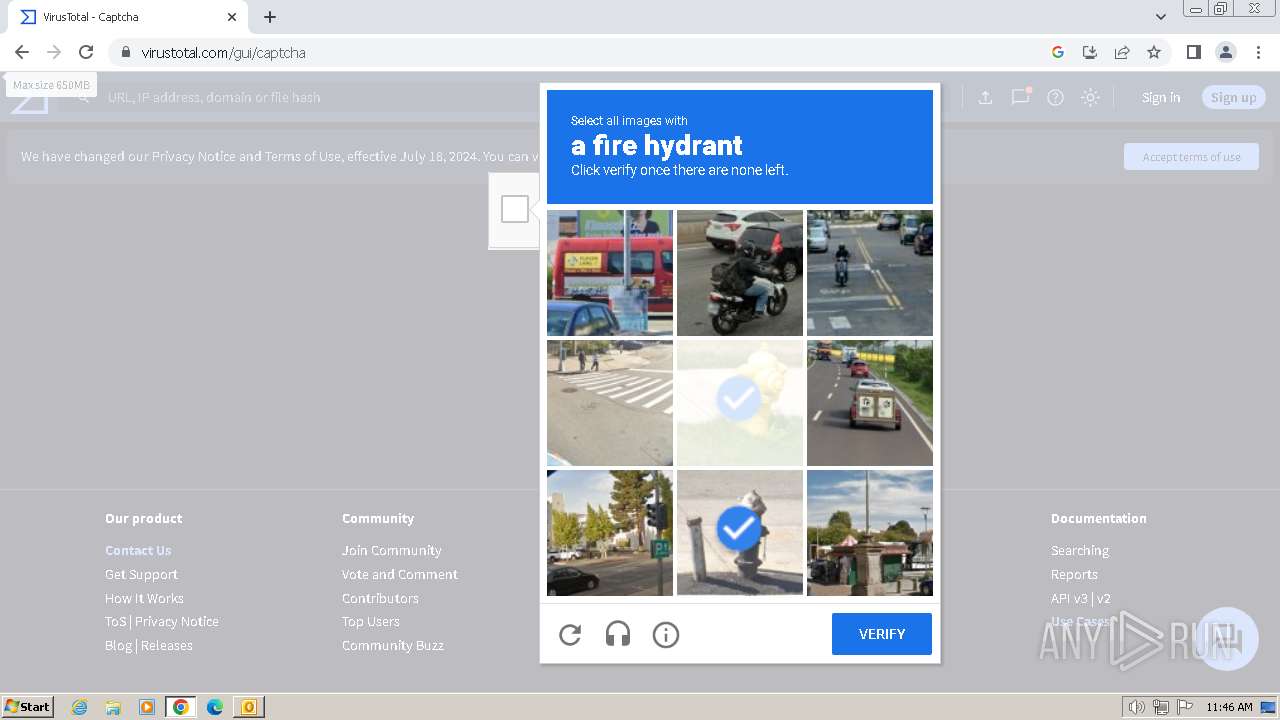Open the yellow Outlook taskbar icon
This screenshot has height=720, width=1280.
click(x=248, y=707)
